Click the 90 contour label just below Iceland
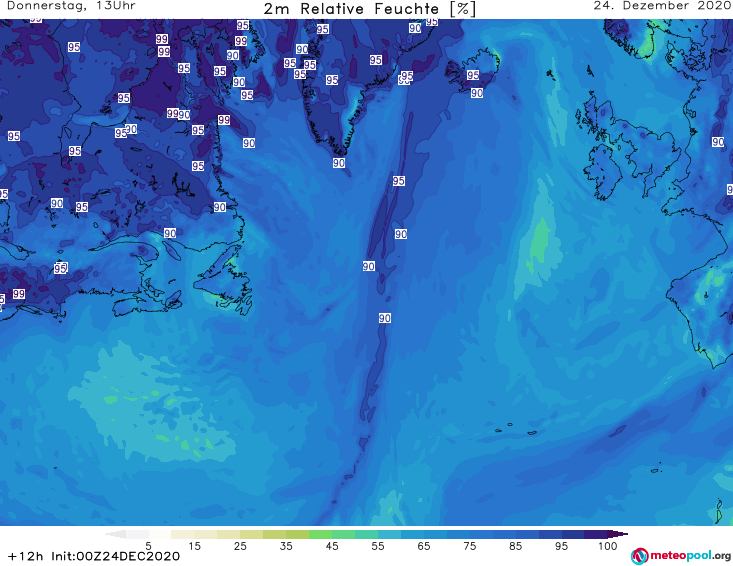This screenshot has height=566, width=733. 477,93
